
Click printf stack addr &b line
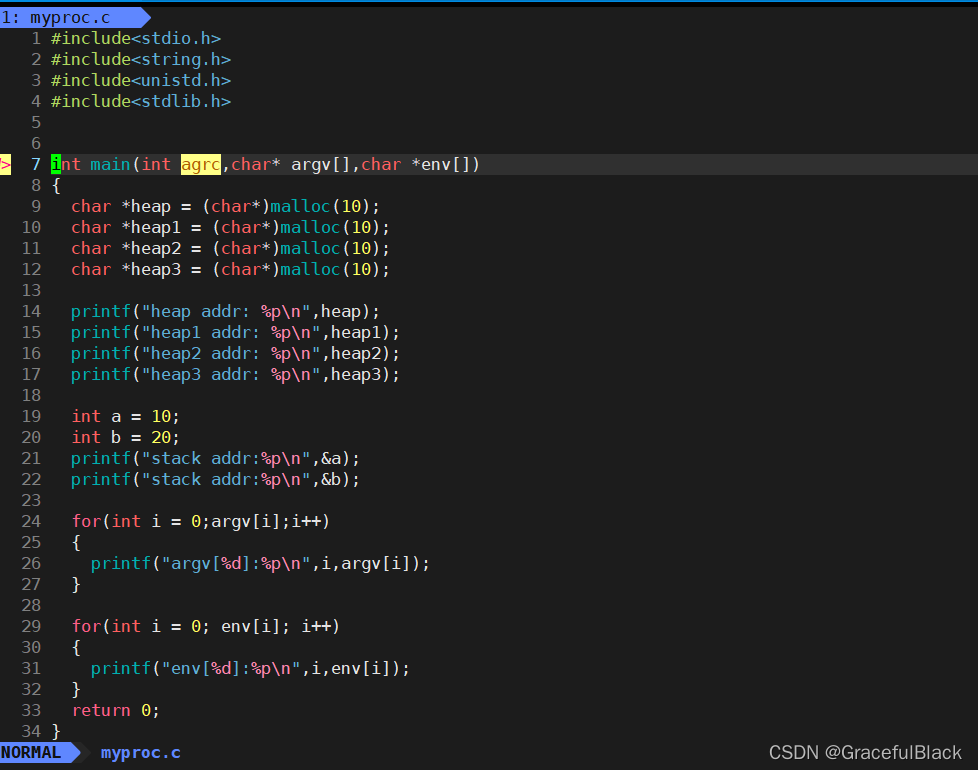coord(215,479)
